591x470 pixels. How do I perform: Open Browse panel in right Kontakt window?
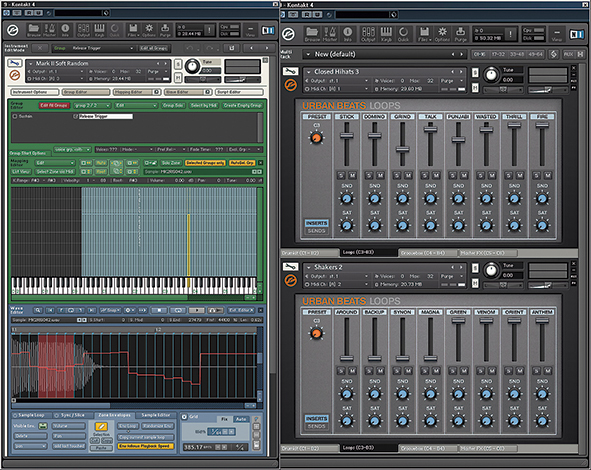[312, 34]
